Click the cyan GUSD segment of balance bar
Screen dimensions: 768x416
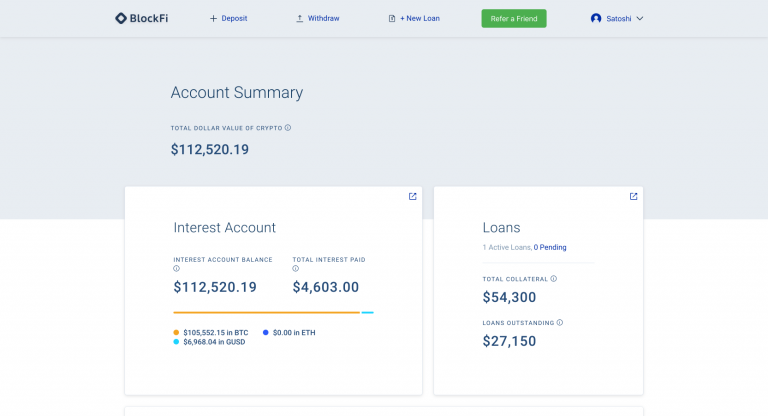click(367, 313)
